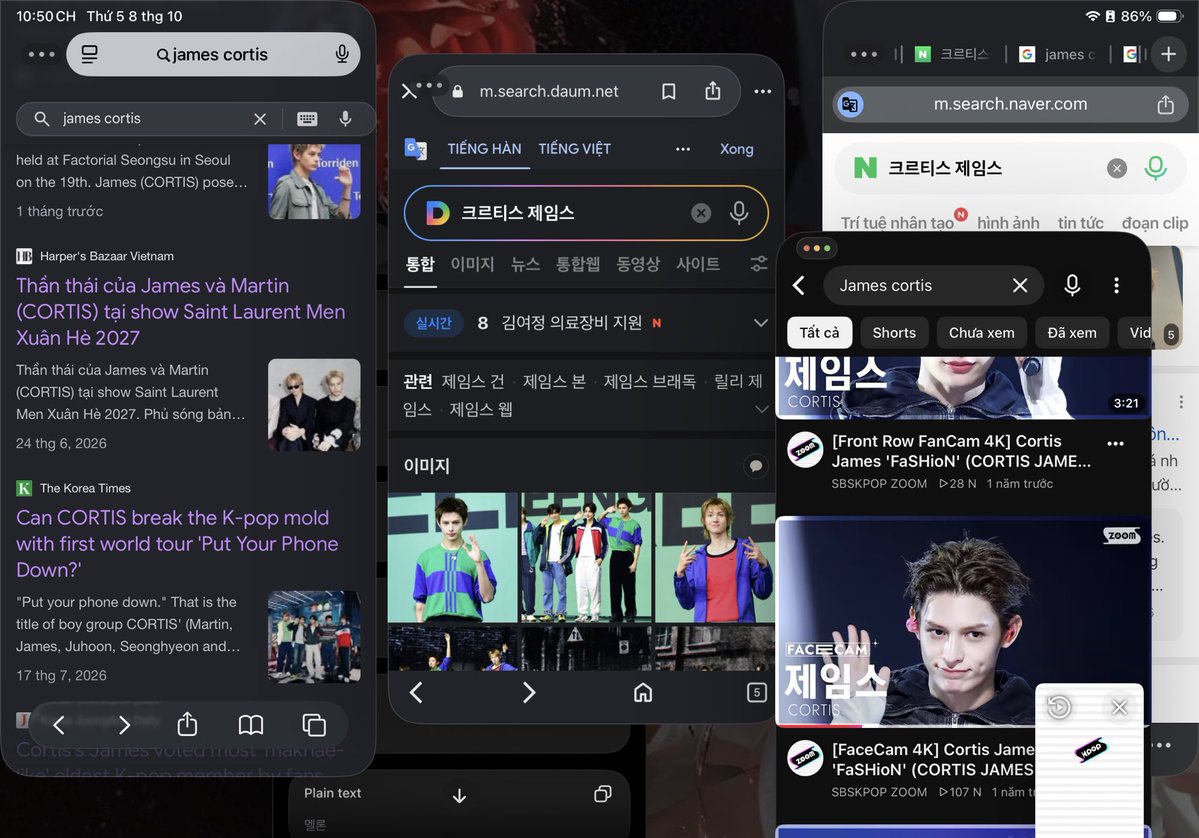Screen dimensions: 1199x838
Task: Close the floating mini player overlay
Action: (1119, 707)
